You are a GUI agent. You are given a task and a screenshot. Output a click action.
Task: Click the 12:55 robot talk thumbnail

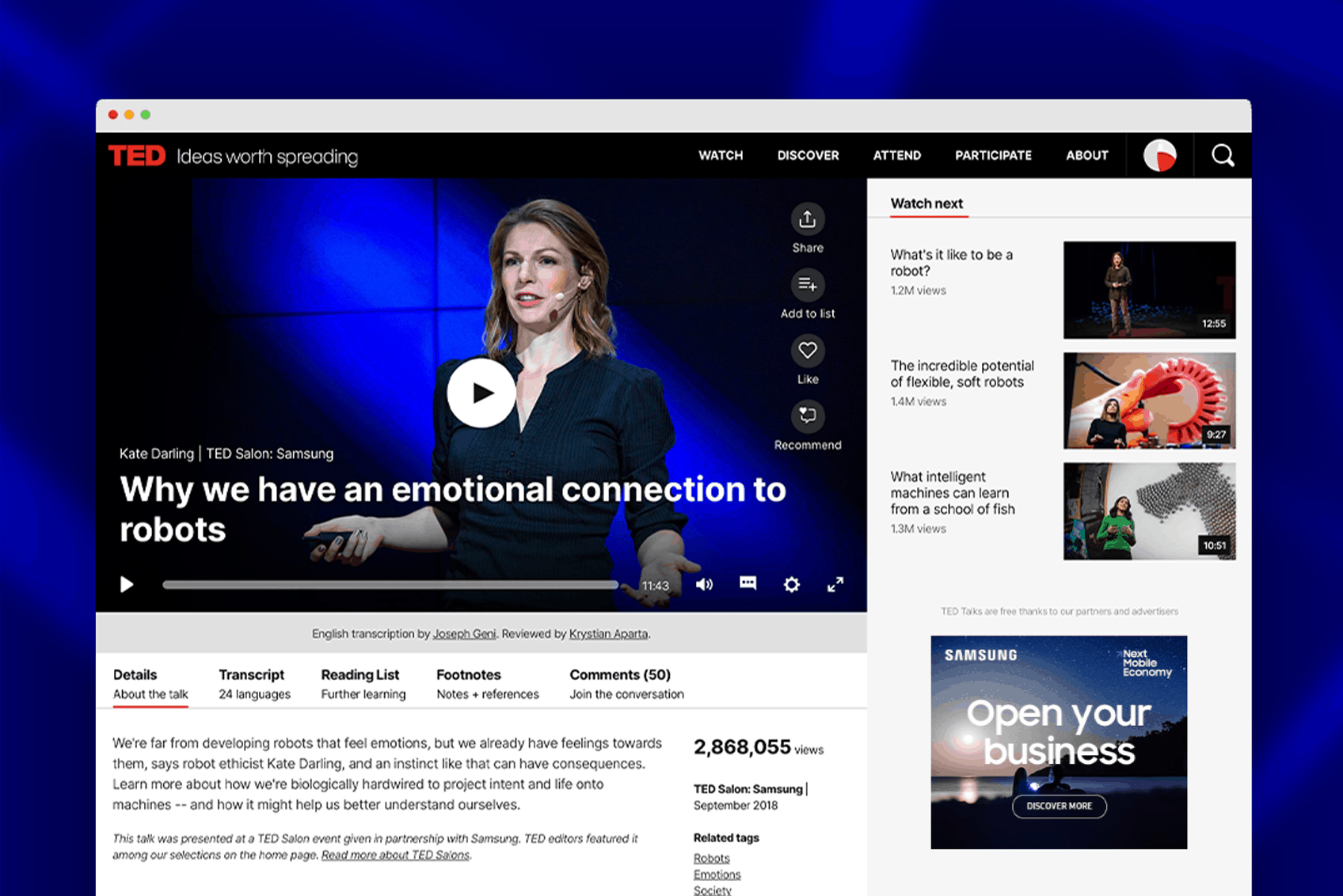tap(1149, 290)
